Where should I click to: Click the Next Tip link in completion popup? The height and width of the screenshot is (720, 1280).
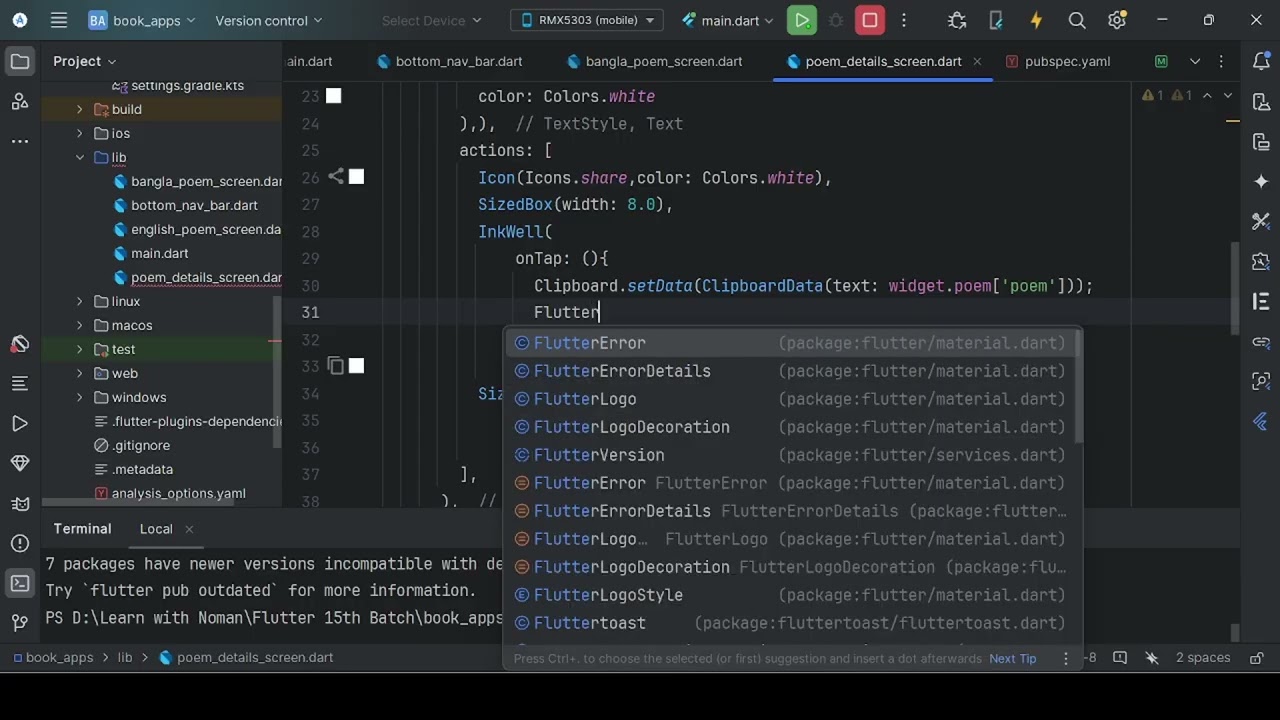[1013, 659]
